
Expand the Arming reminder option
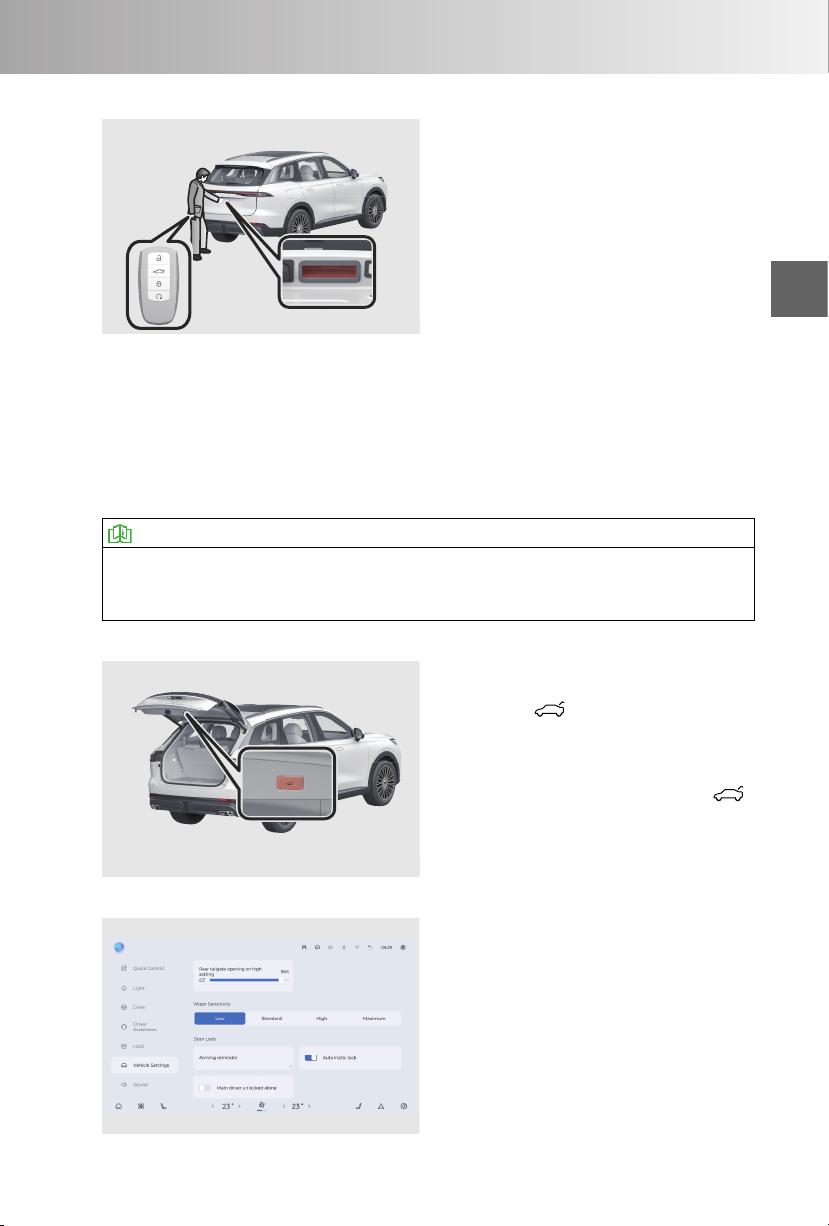[x=243, y=1058]
